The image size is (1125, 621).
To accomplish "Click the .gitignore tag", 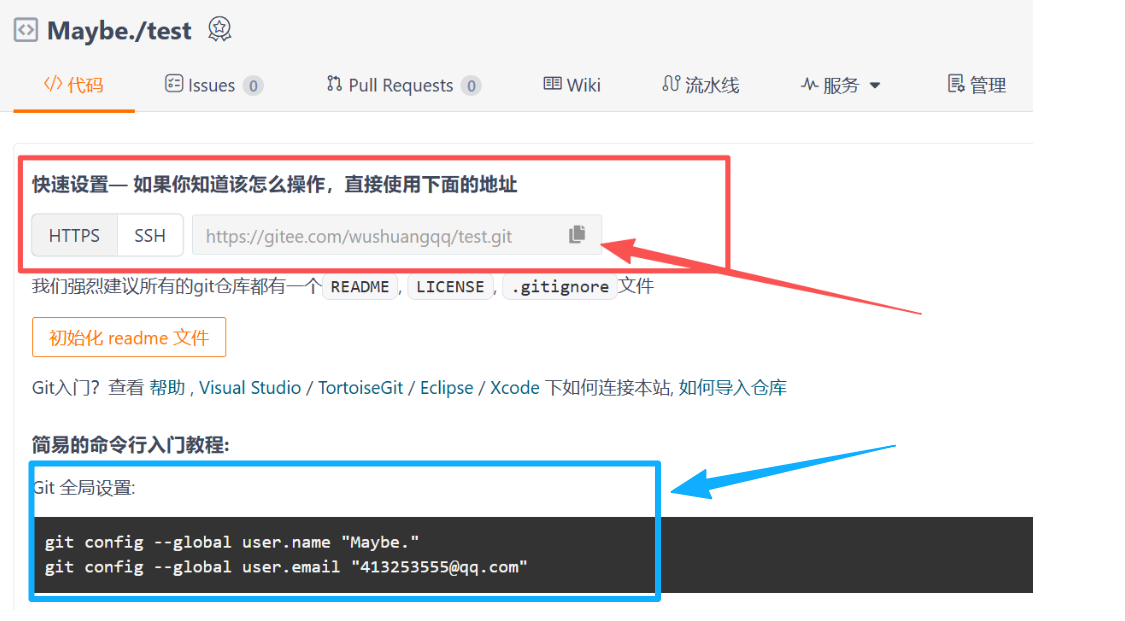I will (560, 287).
